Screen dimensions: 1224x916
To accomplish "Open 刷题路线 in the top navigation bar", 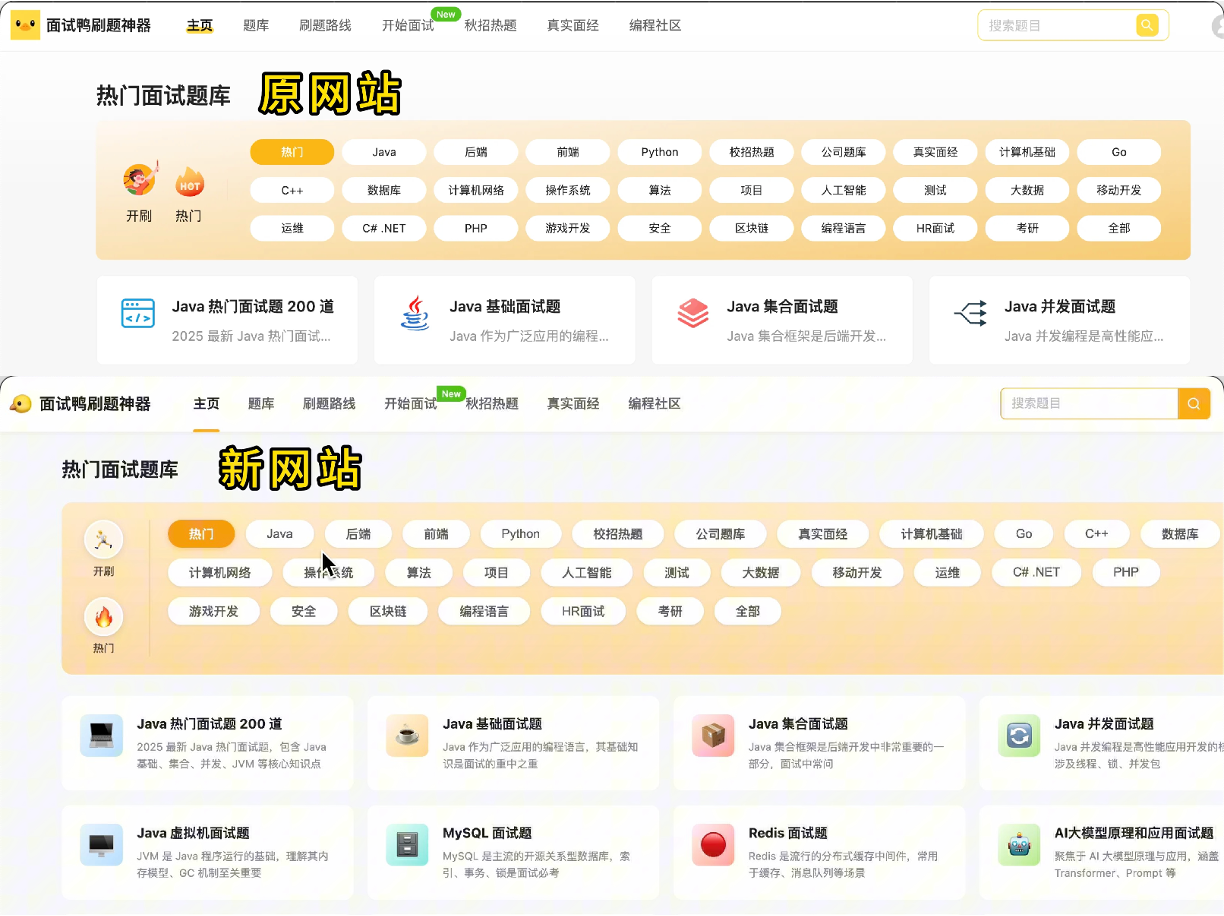I will 325,25.
